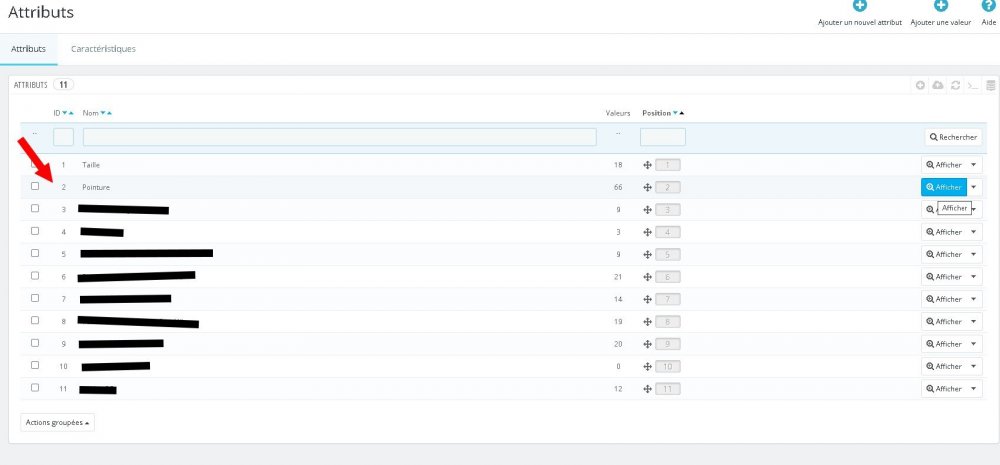Click the move handle icon in row ID 9
The width and height of the screenshot is (1000, 465).
tap(647, 344)
